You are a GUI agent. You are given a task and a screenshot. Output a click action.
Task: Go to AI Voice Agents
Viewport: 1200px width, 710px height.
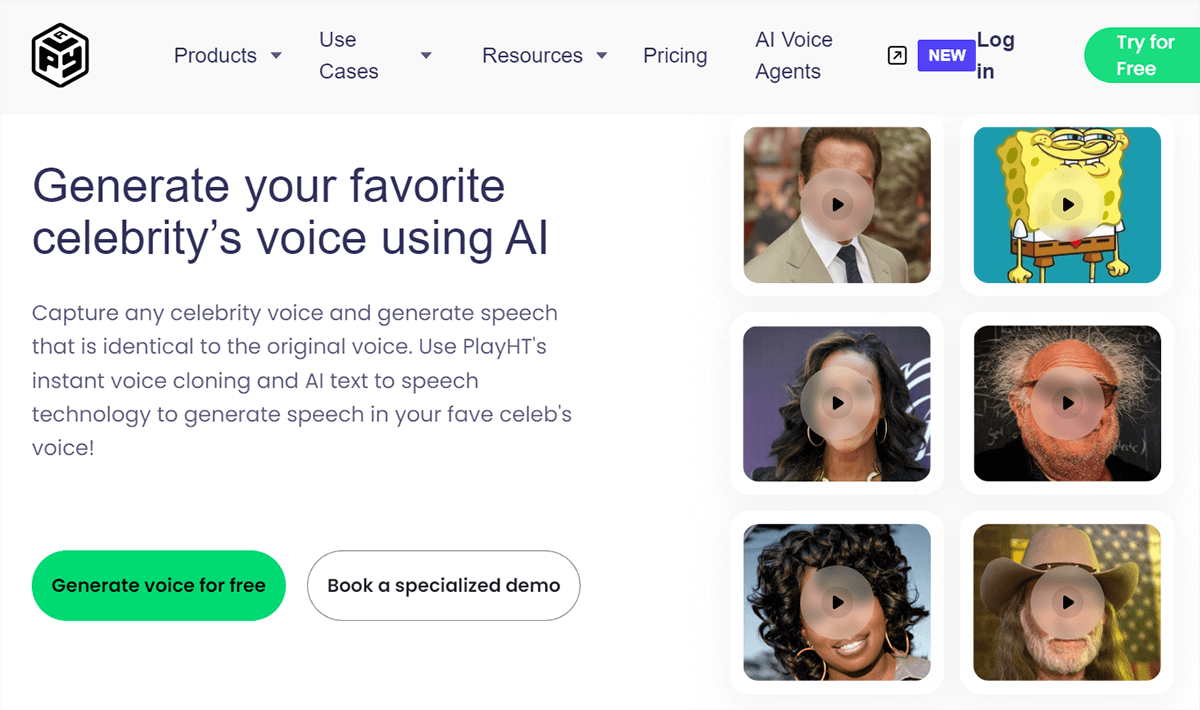click(793, 56)
